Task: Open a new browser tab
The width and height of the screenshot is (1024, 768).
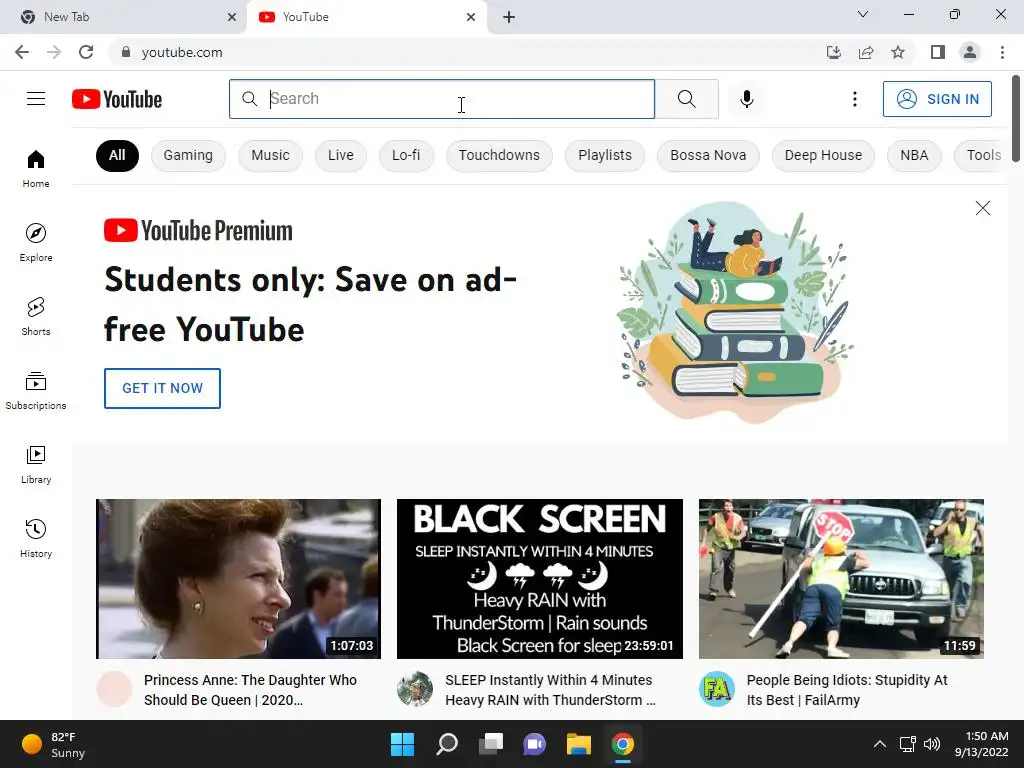Action: coord(509,17)
